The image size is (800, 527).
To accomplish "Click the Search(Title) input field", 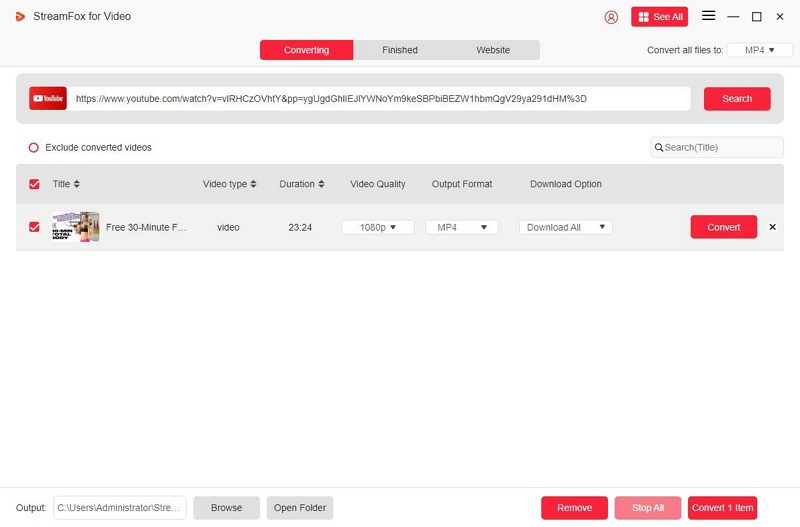I will 720,147.
